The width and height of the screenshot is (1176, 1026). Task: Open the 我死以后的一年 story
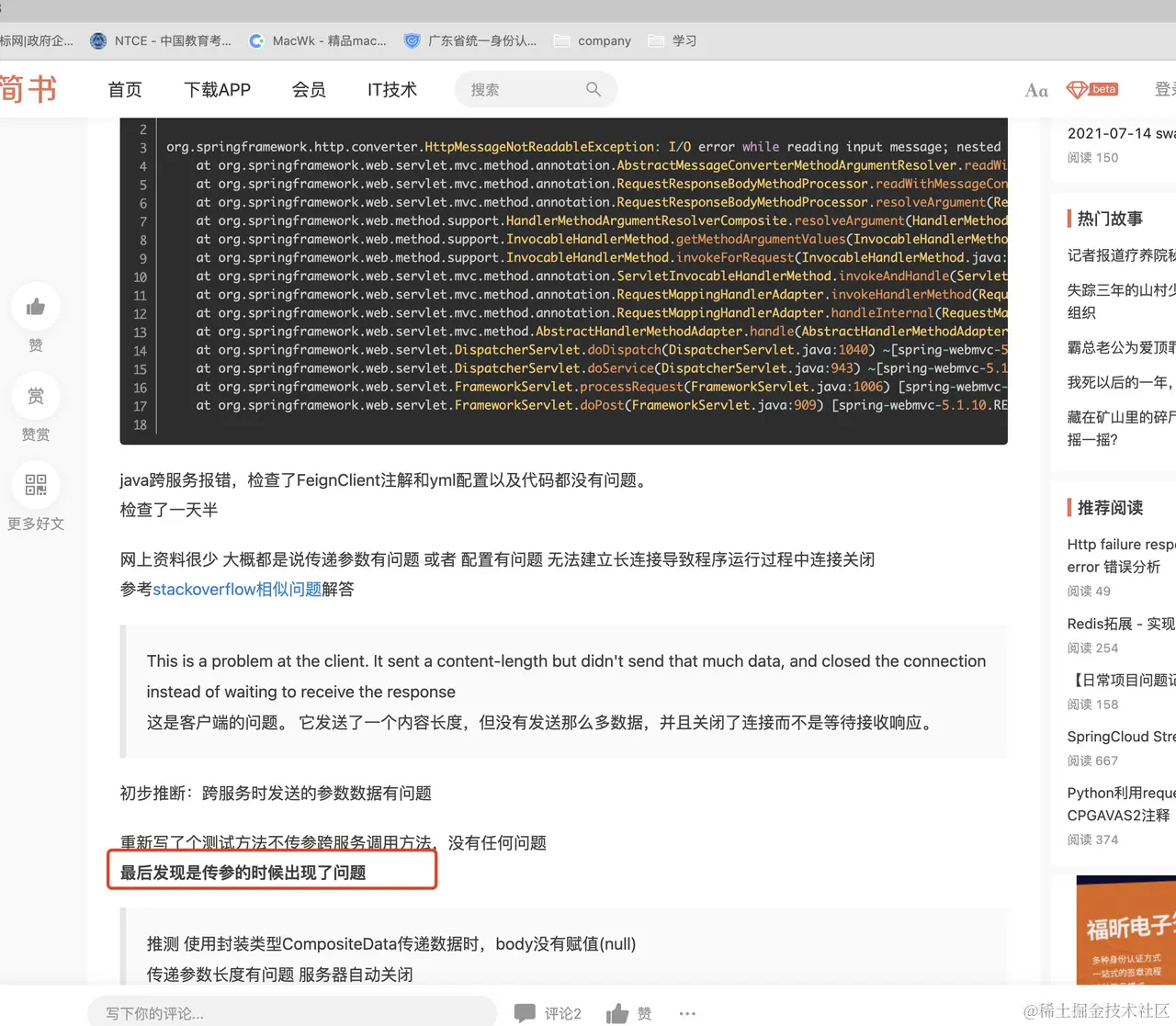[1121, 382]
